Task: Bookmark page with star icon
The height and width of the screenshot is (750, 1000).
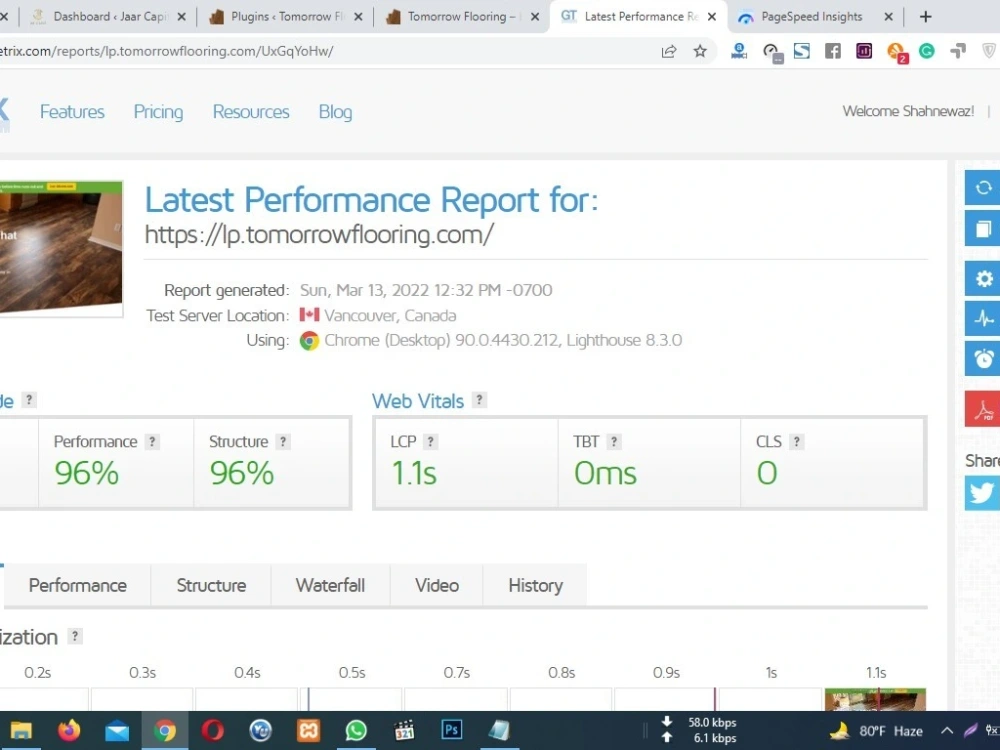Action: [x=700, y=51]
